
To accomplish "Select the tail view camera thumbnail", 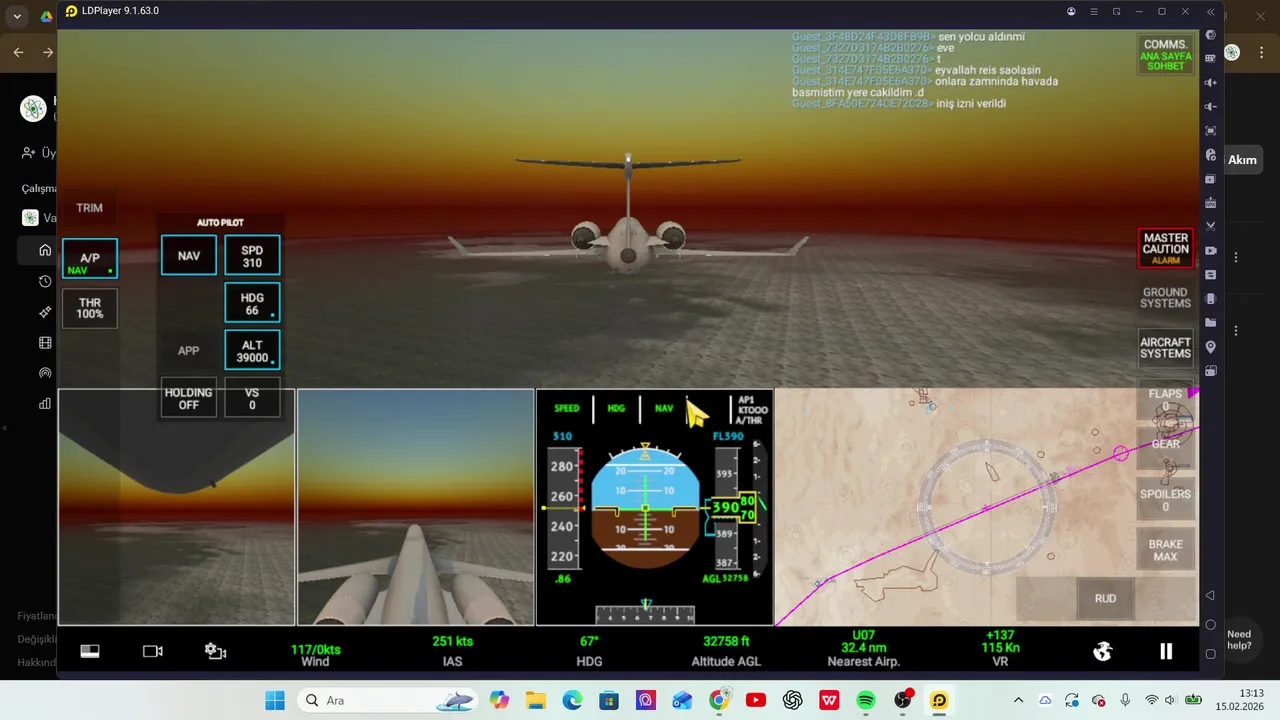I will 416,507.
